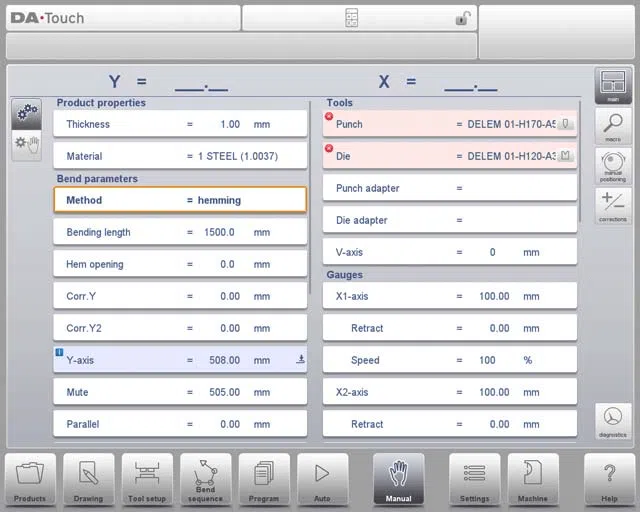This screenshot has width=640, height=512.
Task: Click the Product properties heading
Action: pos(101,102)
